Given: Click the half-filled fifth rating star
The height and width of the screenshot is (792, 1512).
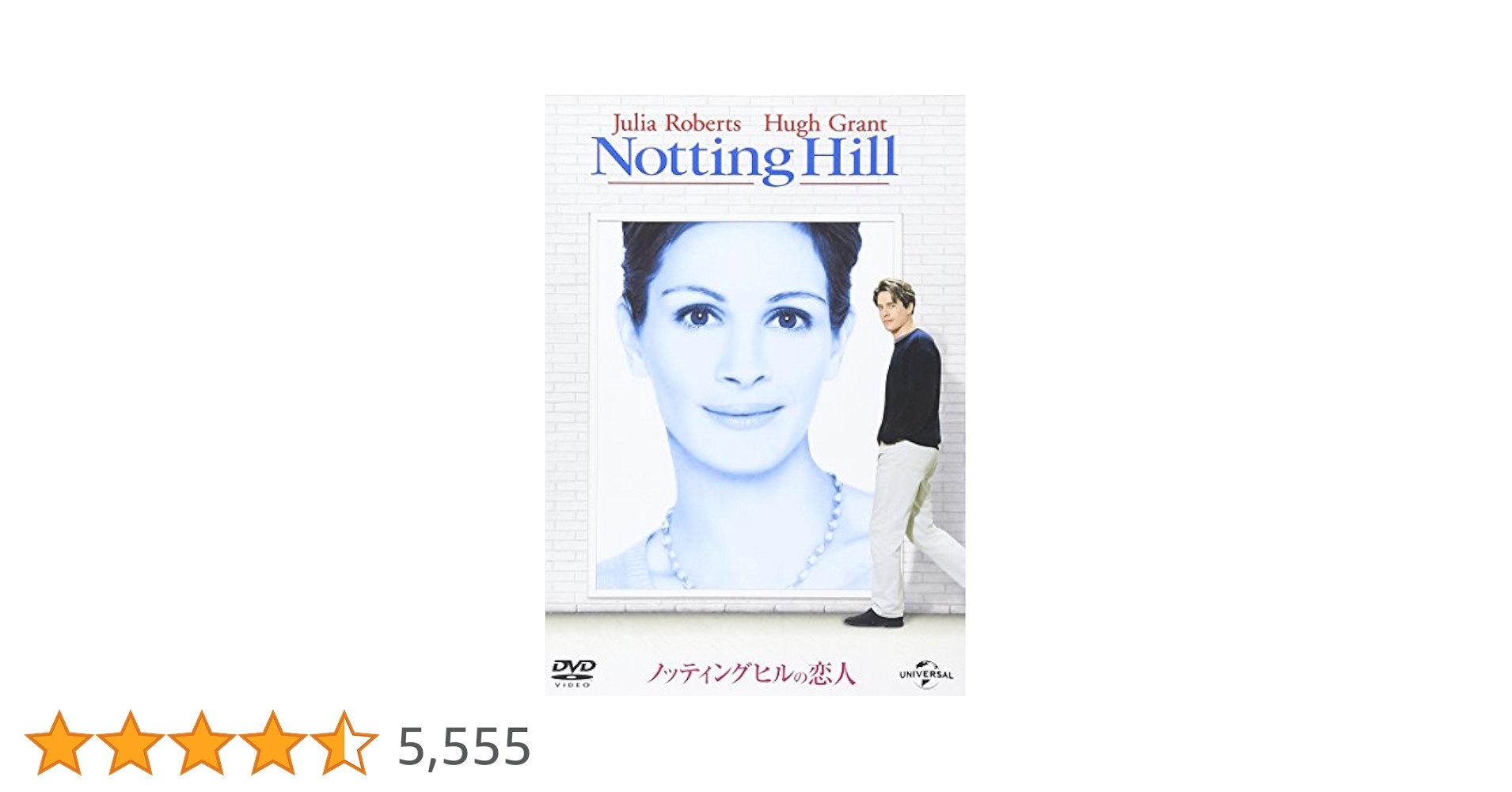Looking at the screenshot, I should click(344, 743).
